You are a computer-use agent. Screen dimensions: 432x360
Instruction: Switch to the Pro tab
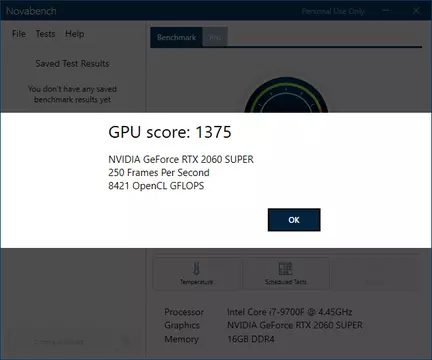pos(215,37)
